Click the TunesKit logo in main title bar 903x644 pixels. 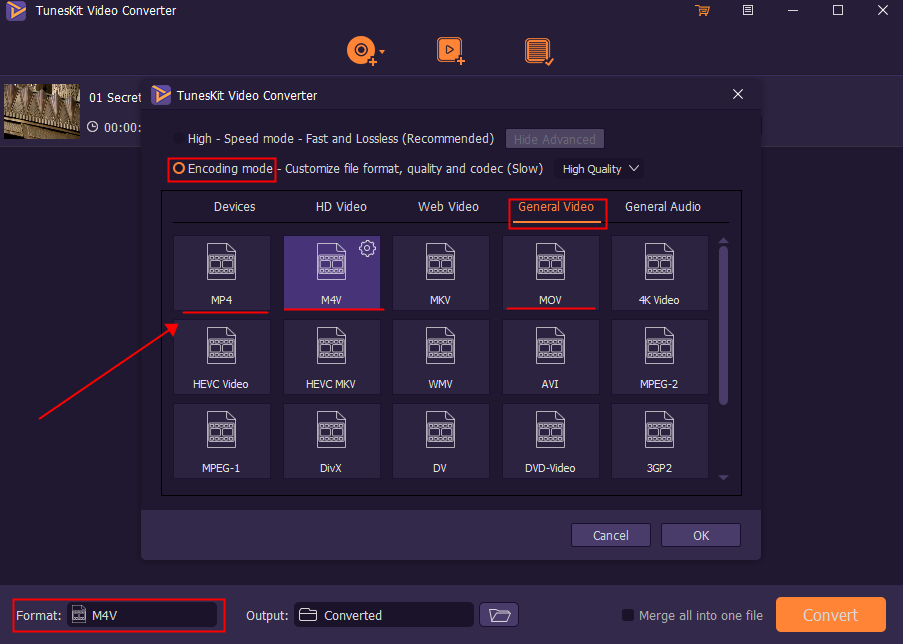(16, 10)
